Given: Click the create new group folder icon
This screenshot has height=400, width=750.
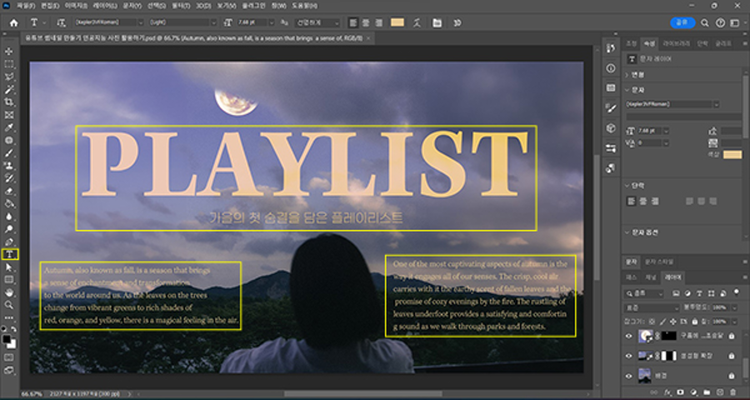Looking at the screenshot, I should [x=709, y=394].
